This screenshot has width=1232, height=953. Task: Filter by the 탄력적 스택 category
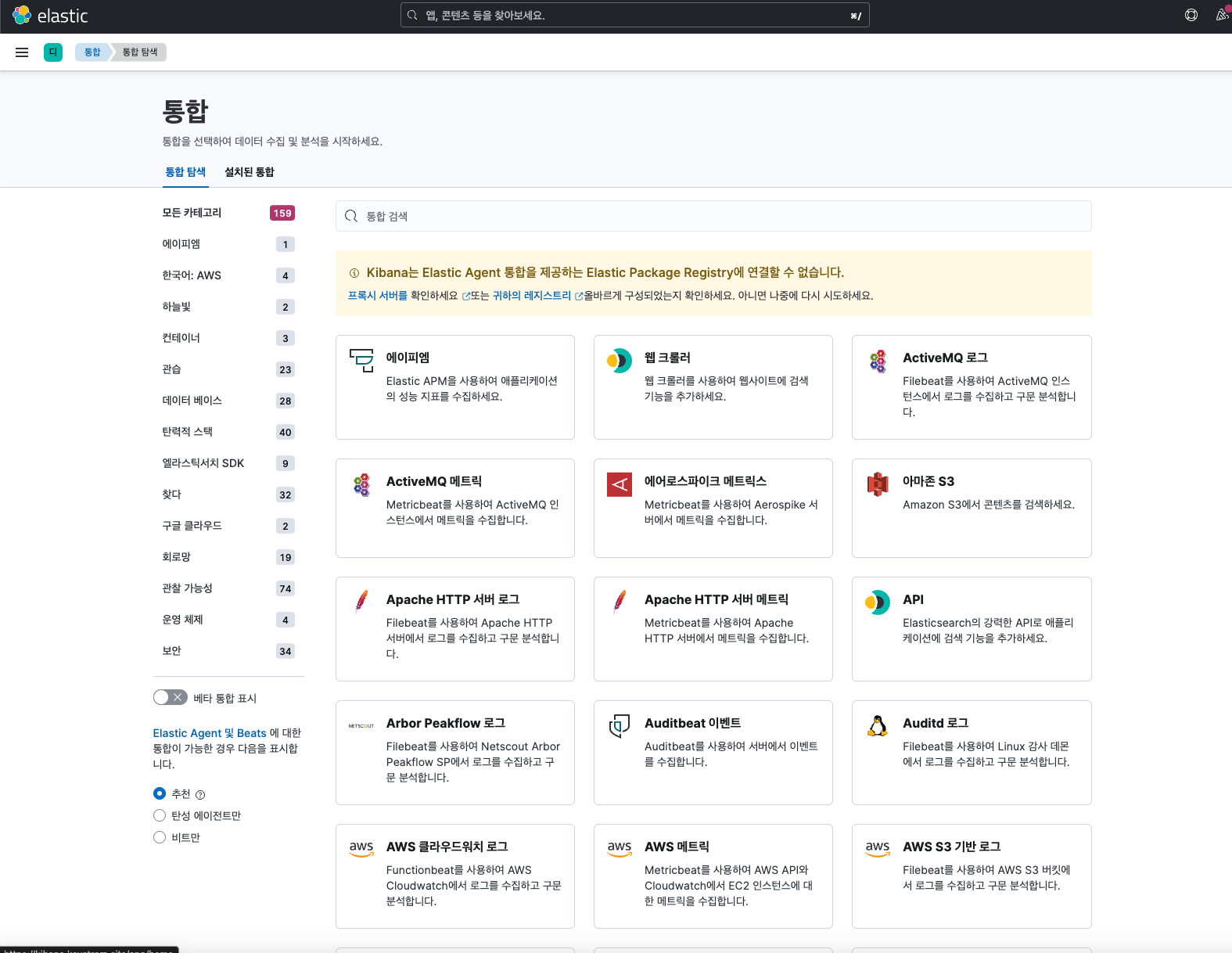(x=228, y=432)
